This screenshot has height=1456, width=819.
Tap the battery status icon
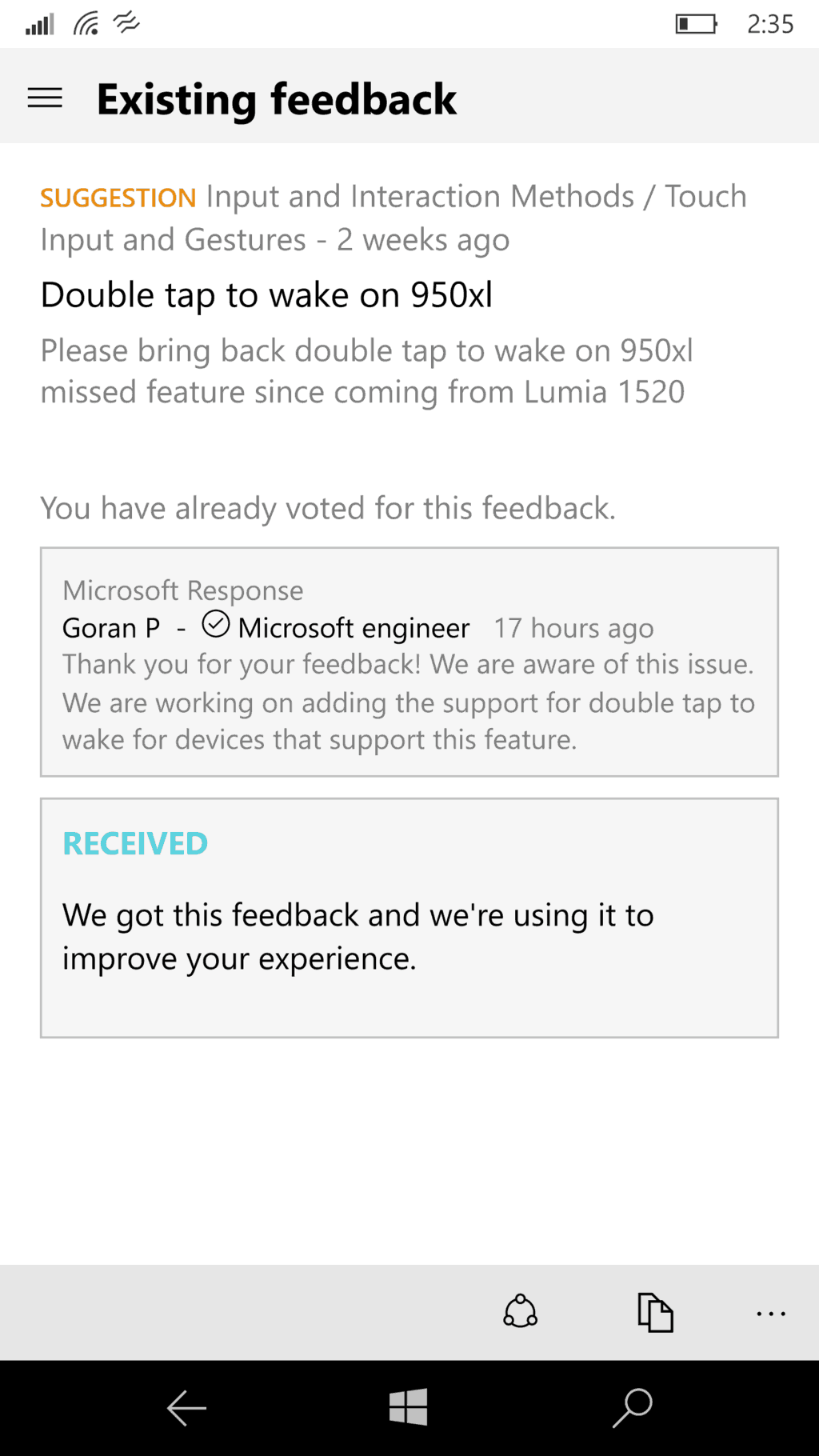point(696,24)
